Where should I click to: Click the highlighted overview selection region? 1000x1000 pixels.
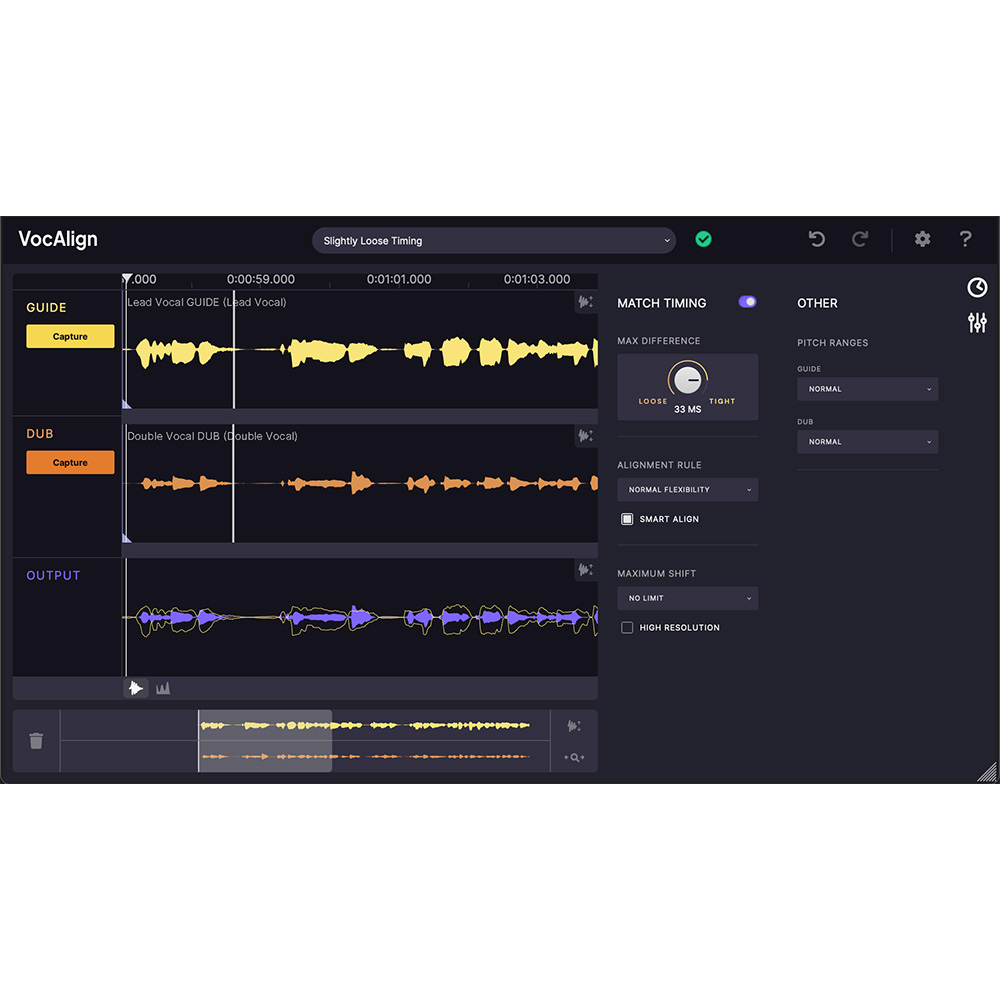[265, 741]
